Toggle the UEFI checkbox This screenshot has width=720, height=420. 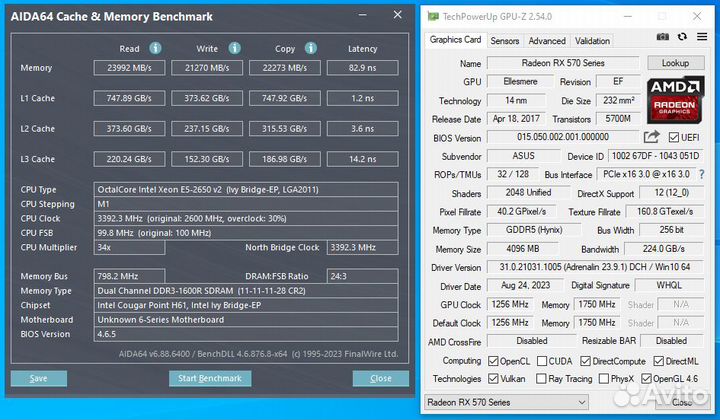pyautogui.click(x=674, y=137)
